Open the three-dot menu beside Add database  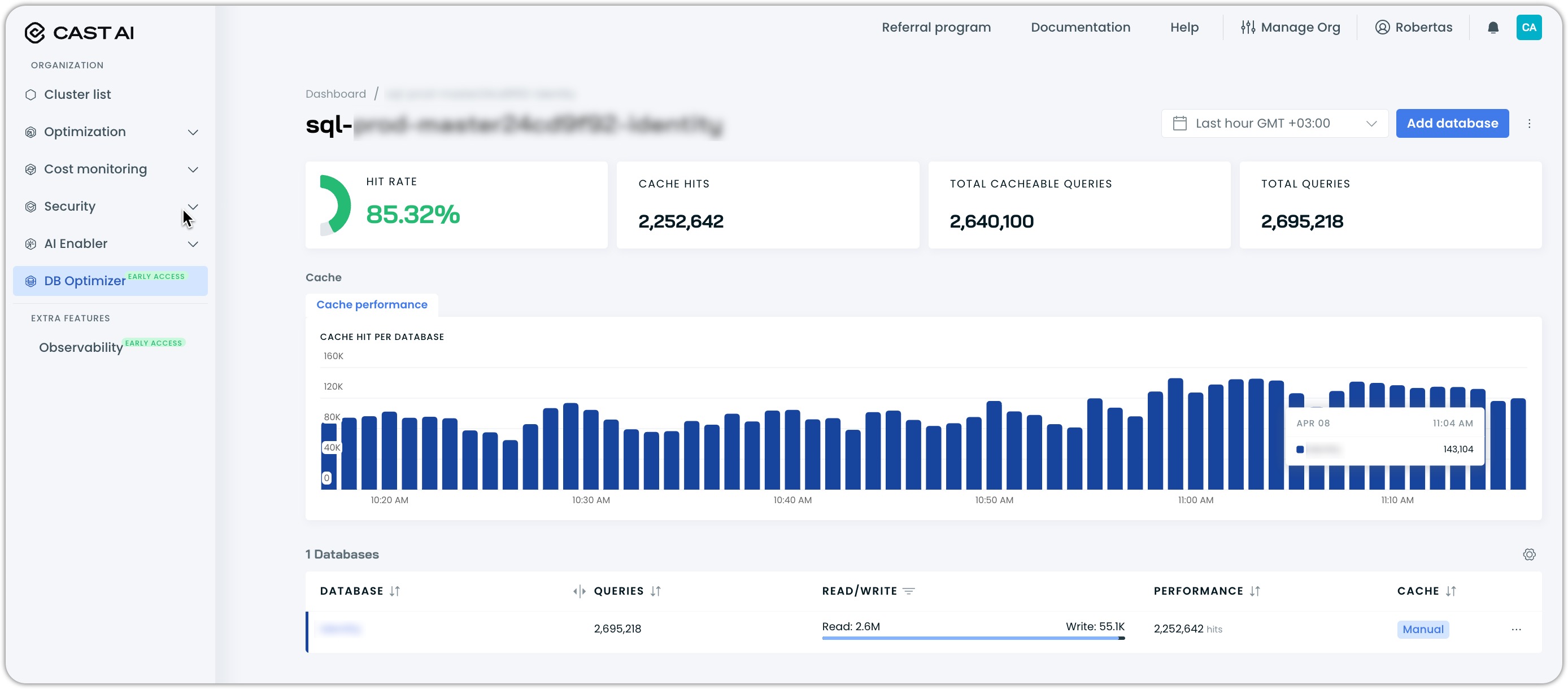(1528, 124)
